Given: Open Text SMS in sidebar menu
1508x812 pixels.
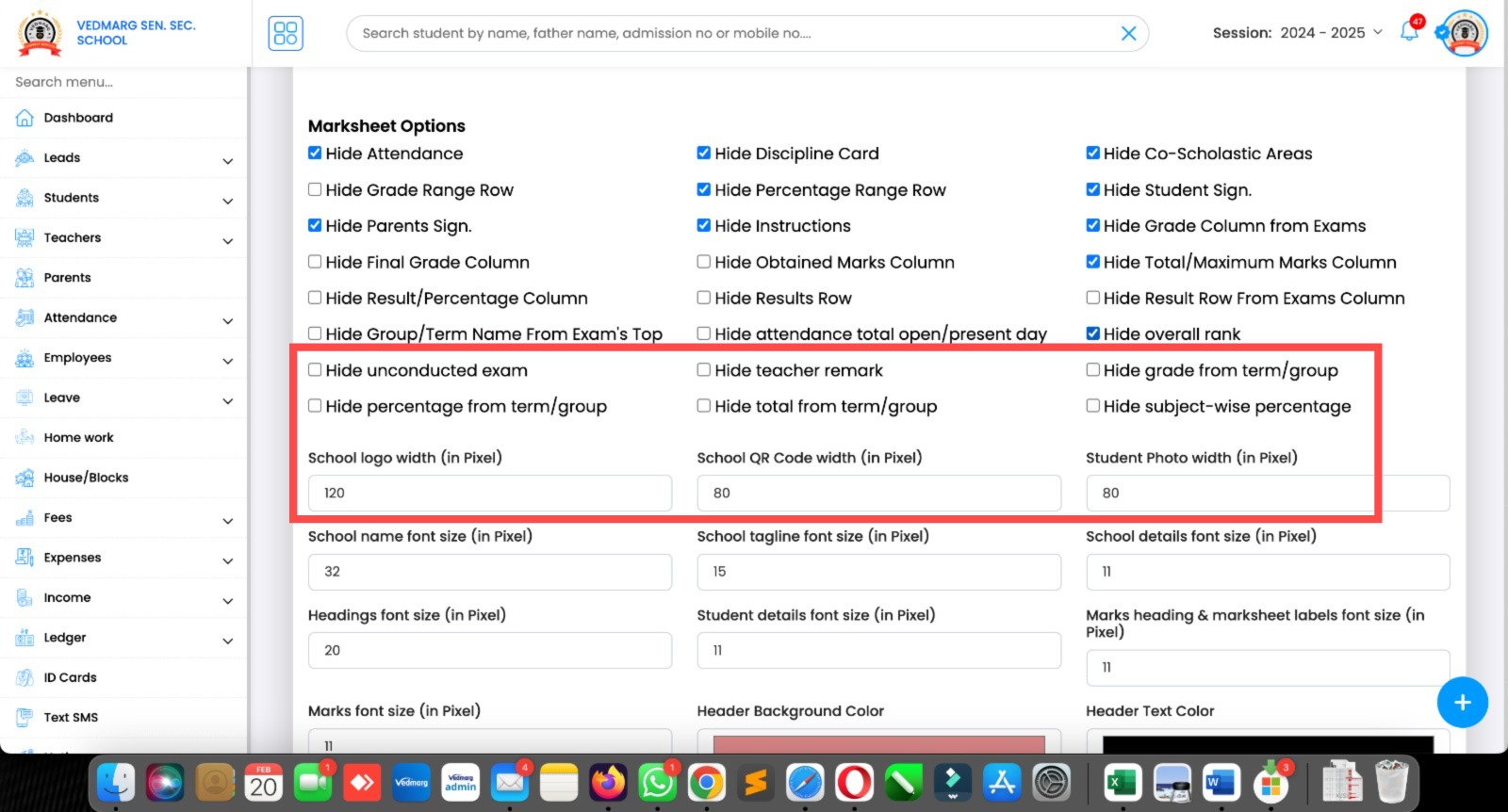Looking at the screenshot, I should [71, 717].
